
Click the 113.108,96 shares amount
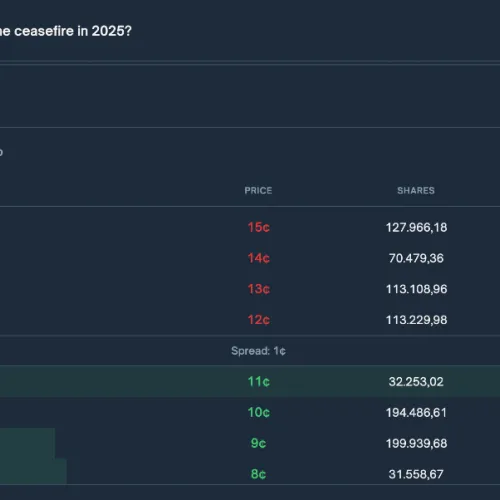point(416,289)
